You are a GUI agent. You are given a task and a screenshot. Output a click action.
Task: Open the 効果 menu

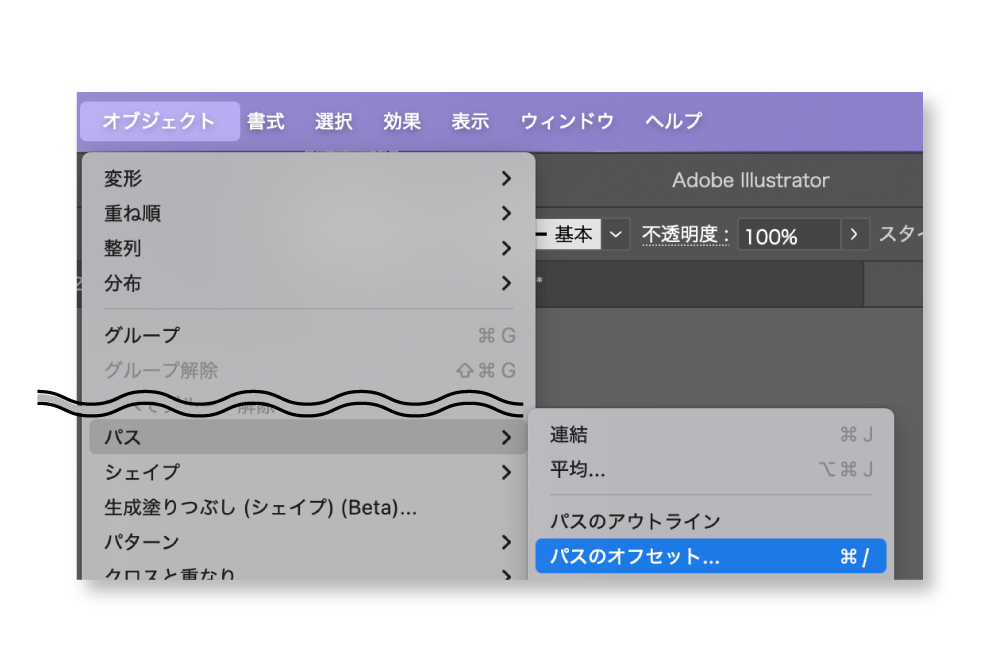click(402, 121)
